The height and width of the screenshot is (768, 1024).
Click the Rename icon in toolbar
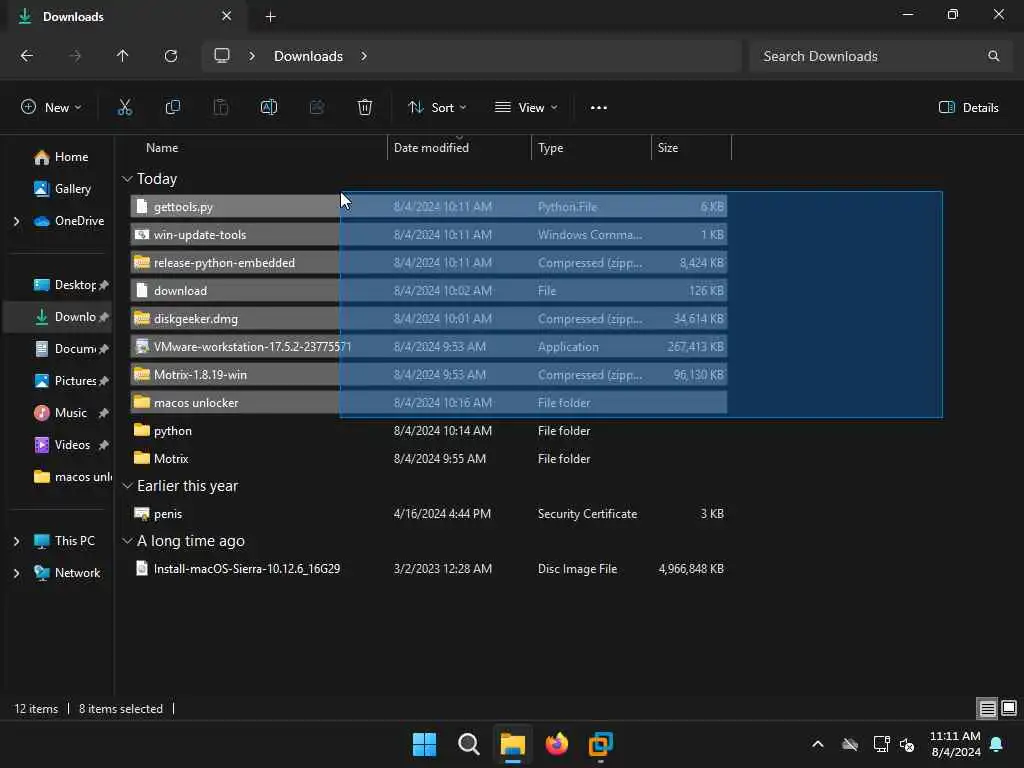pos(269,108)
